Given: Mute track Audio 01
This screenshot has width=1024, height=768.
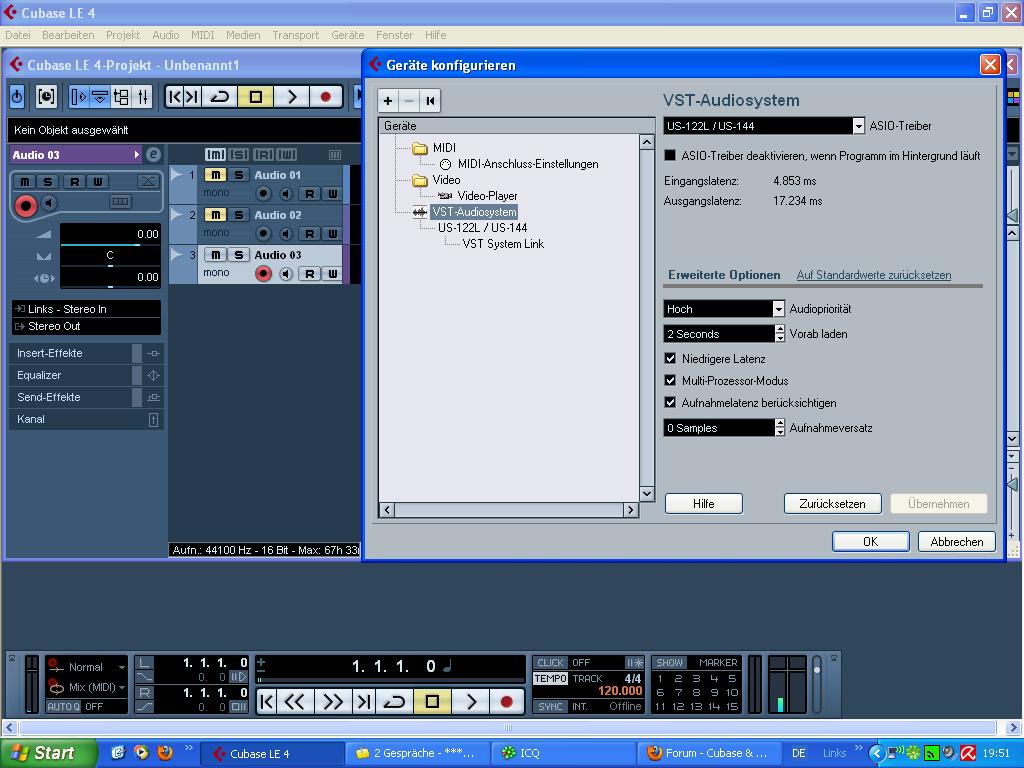Looking at the screenshot, I should pos(216,175).
